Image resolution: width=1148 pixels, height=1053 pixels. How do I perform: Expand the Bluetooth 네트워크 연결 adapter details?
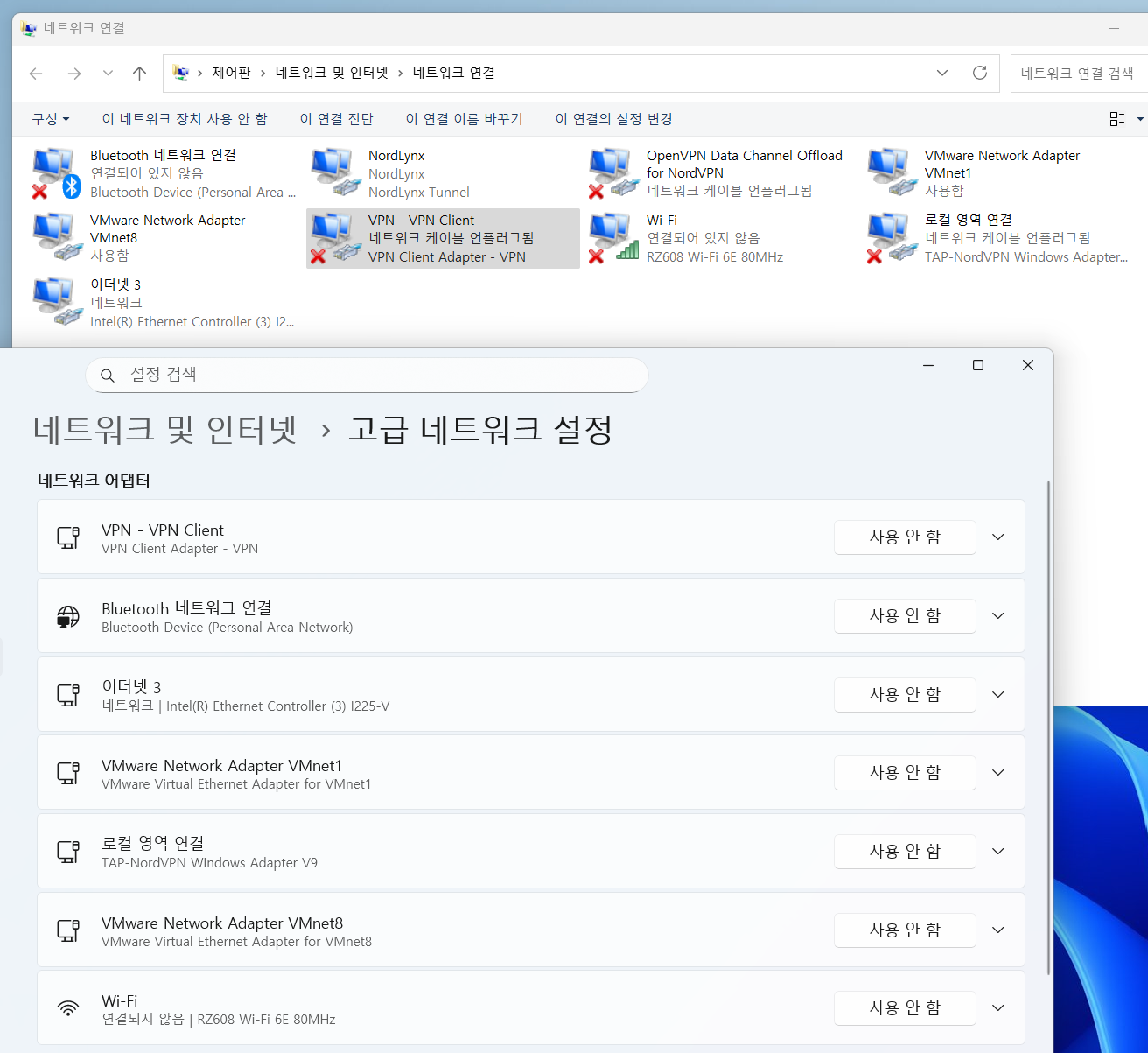point(998,616)
